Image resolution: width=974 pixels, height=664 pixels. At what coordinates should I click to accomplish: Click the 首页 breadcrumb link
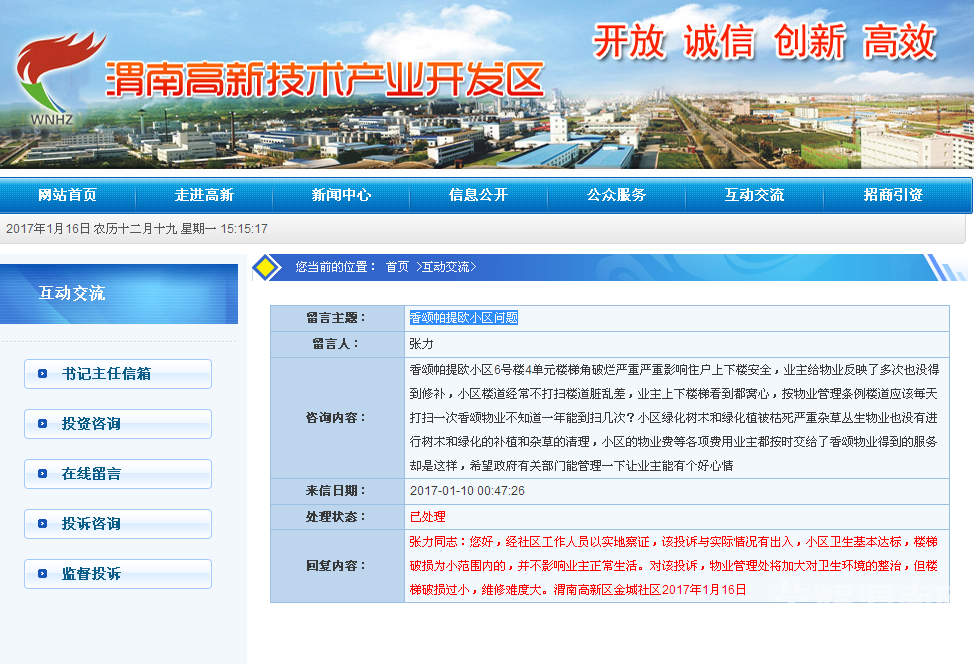397,267
